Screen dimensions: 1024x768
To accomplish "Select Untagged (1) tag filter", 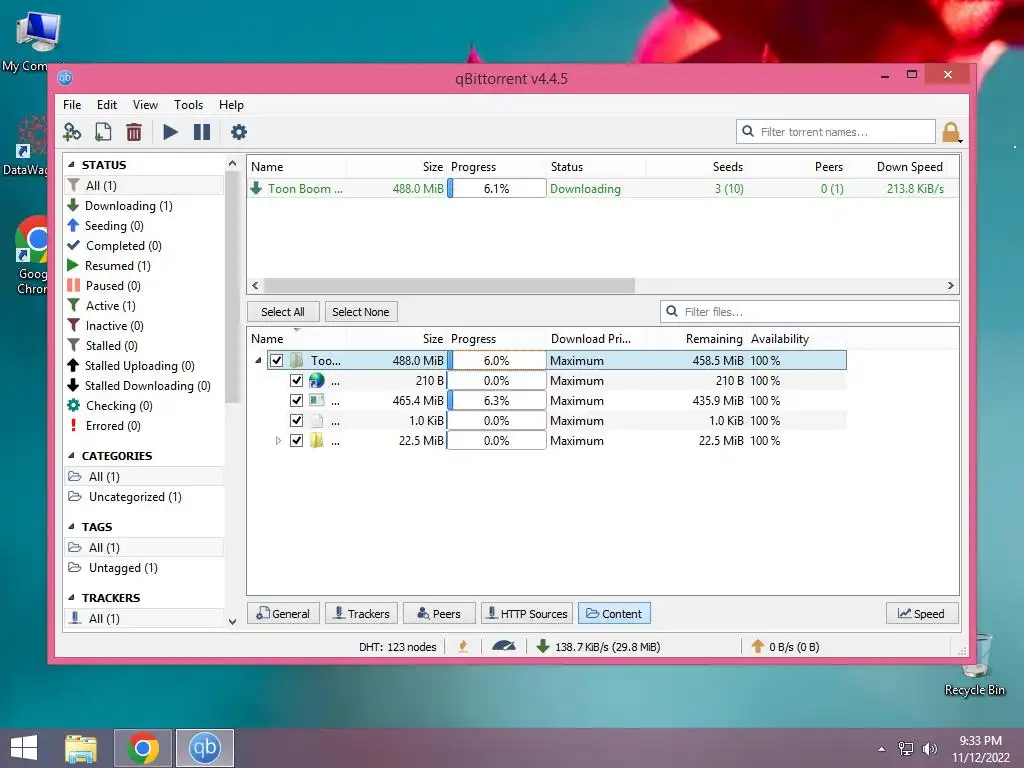I will [x=114, y=568].
